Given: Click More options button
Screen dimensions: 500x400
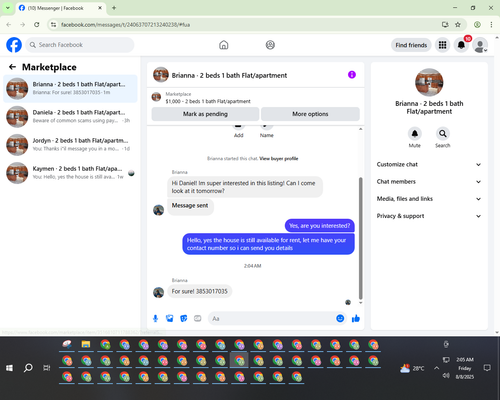Looking at the screenshot, I should pyautogui.click(x=310, y=114).
